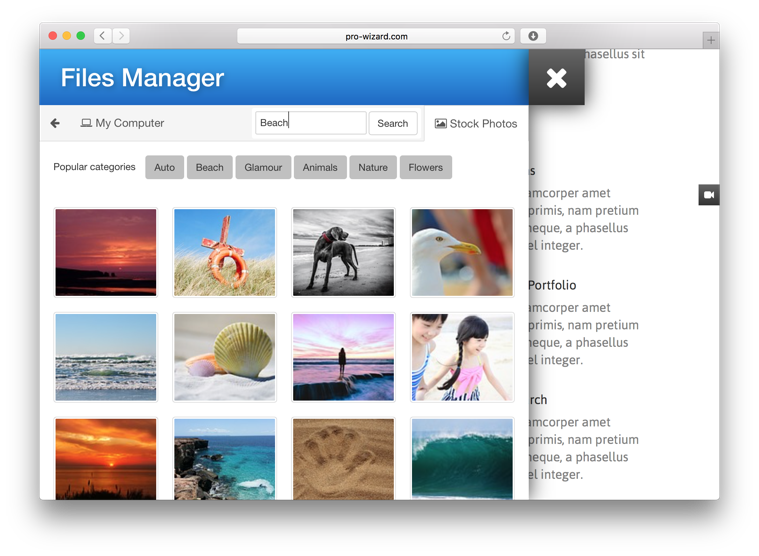The width and height of the screenshot is (759, 556).
Task: Open the browser downloads icon
Action: pyautogui.click(x=533, y=36)
